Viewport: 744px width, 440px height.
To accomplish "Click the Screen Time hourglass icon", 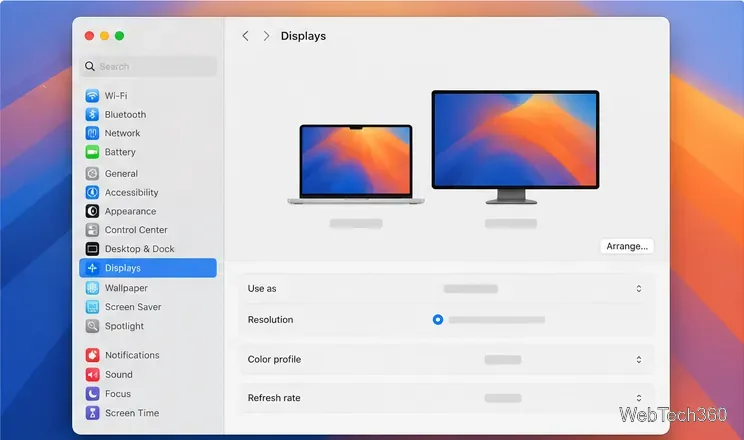I will click(92, 413).
